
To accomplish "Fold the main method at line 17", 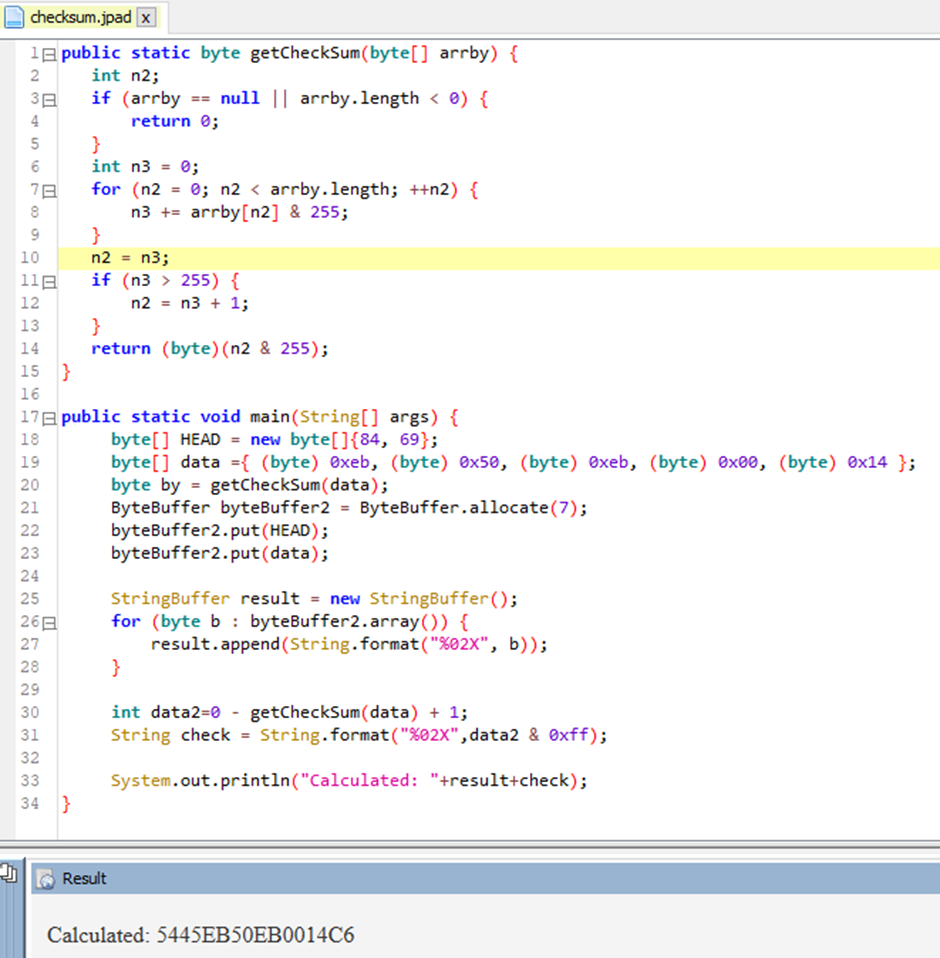I will [50, 417].
